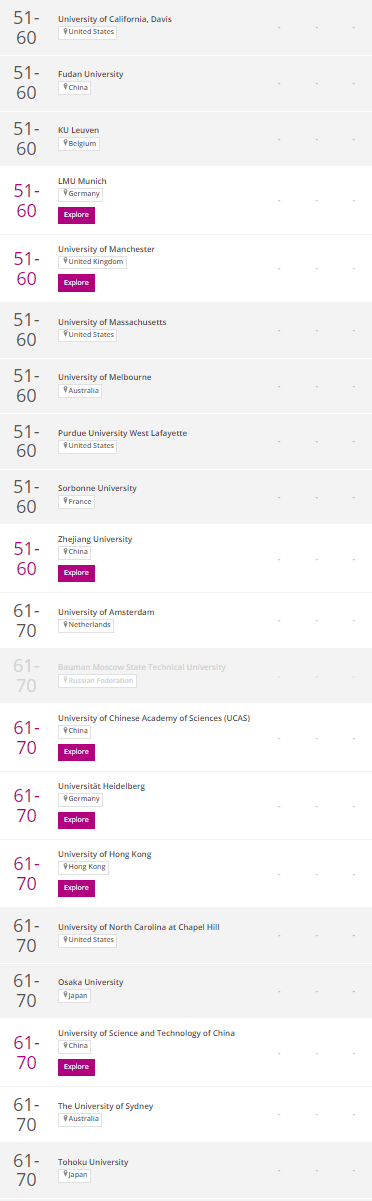This screenshot has width=372, height=1201.
Task: Click Explore for University of Science and Technology of China
Action: [x=76, y=1067]
